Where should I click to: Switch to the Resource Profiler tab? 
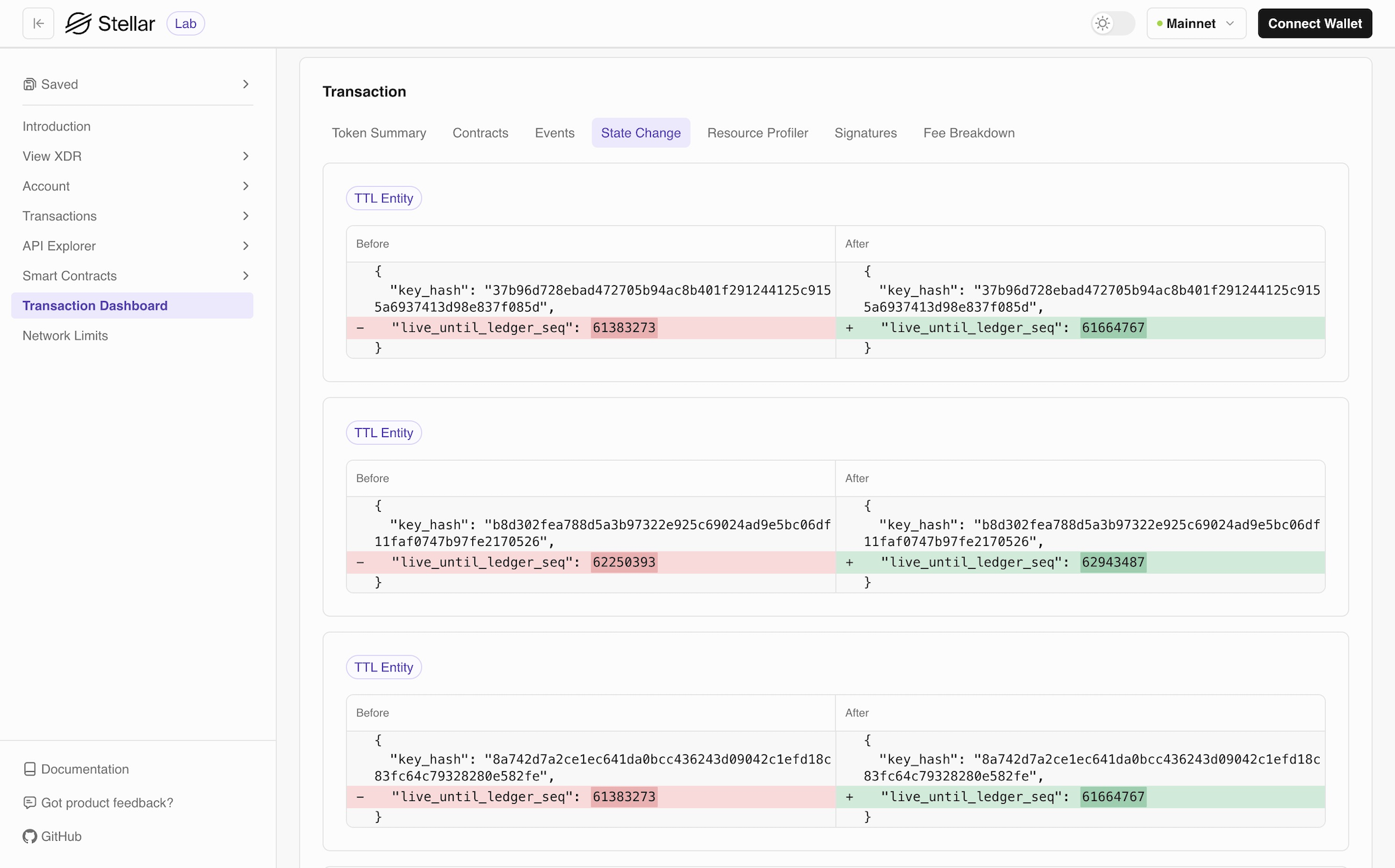(757, 133)
